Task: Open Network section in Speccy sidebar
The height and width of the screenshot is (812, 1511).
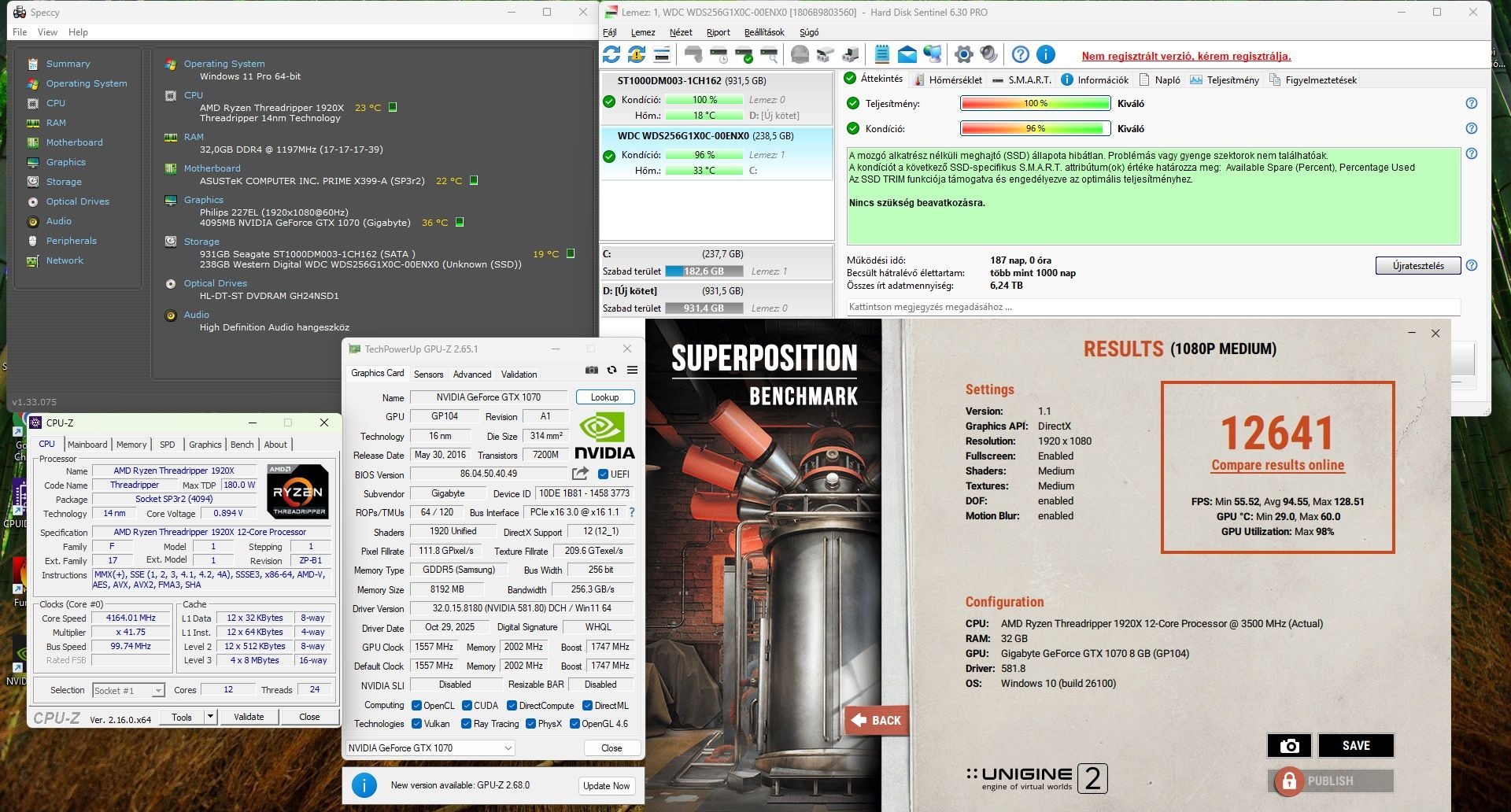Action: pos(65,260)
